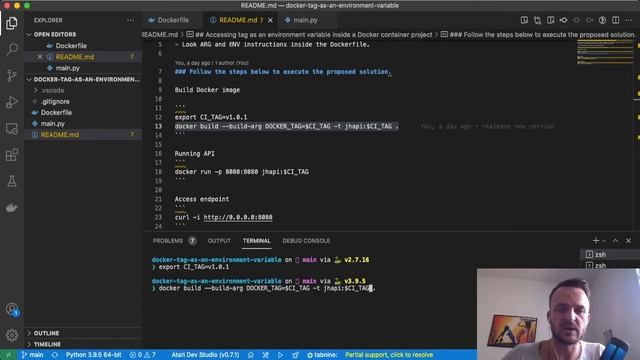
Task: Click the open changes icon in editor toolbar
Action: tap(537, 20)
